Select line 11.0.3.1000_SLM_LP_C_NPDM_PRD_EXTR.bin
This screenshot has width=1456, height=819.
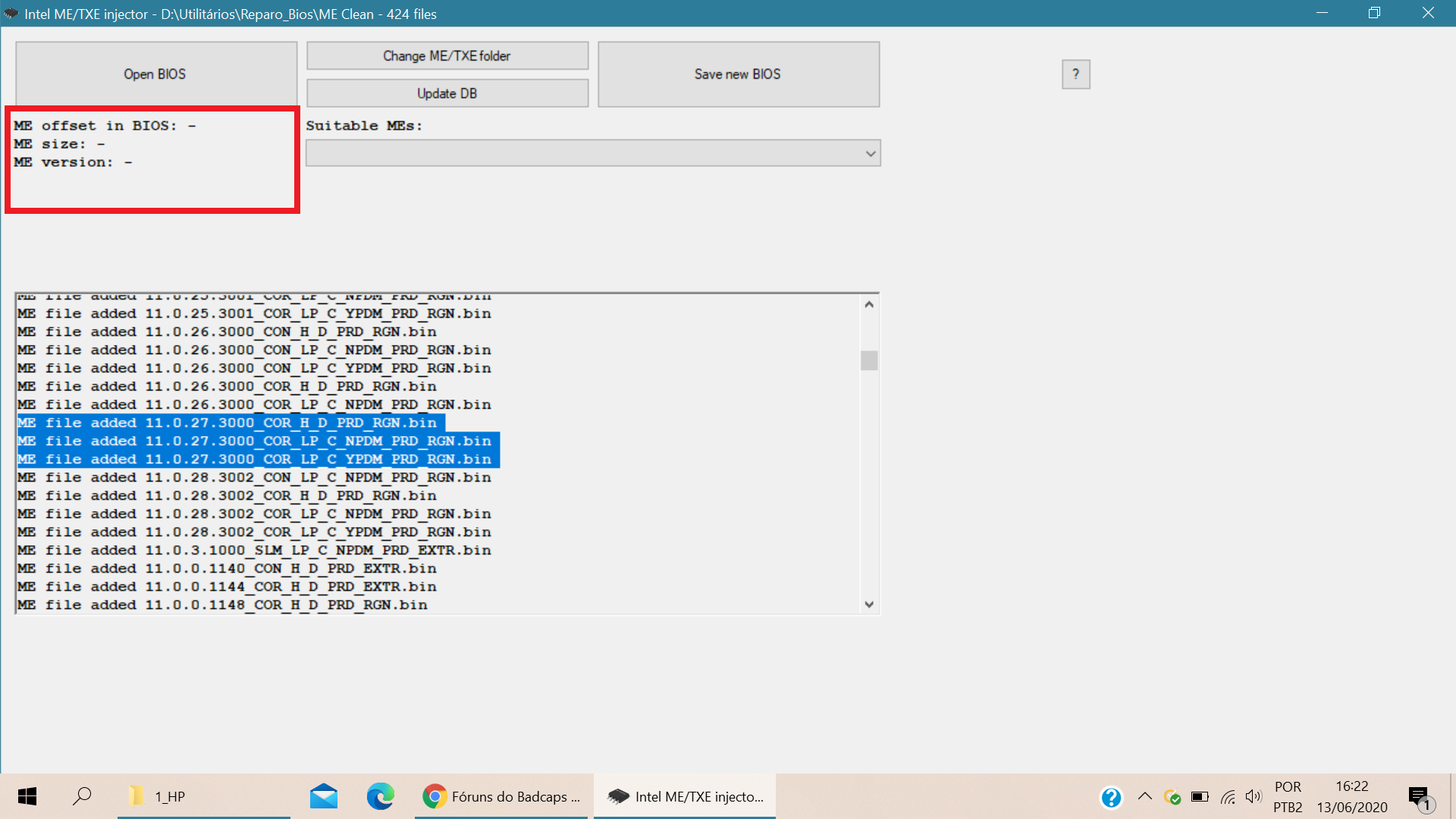click(x=254, y=551)
